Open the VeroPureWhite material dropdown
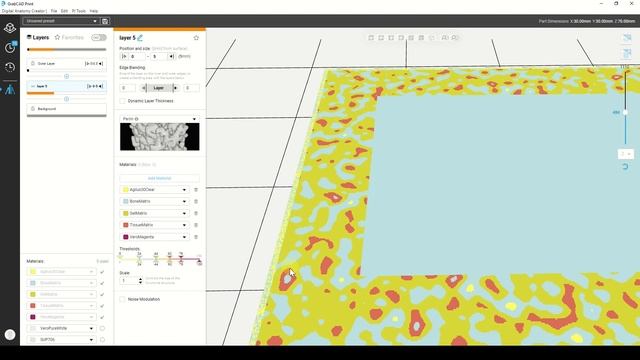Image resolution: width=640 pixels, height=360 pixels. point(61,328)
